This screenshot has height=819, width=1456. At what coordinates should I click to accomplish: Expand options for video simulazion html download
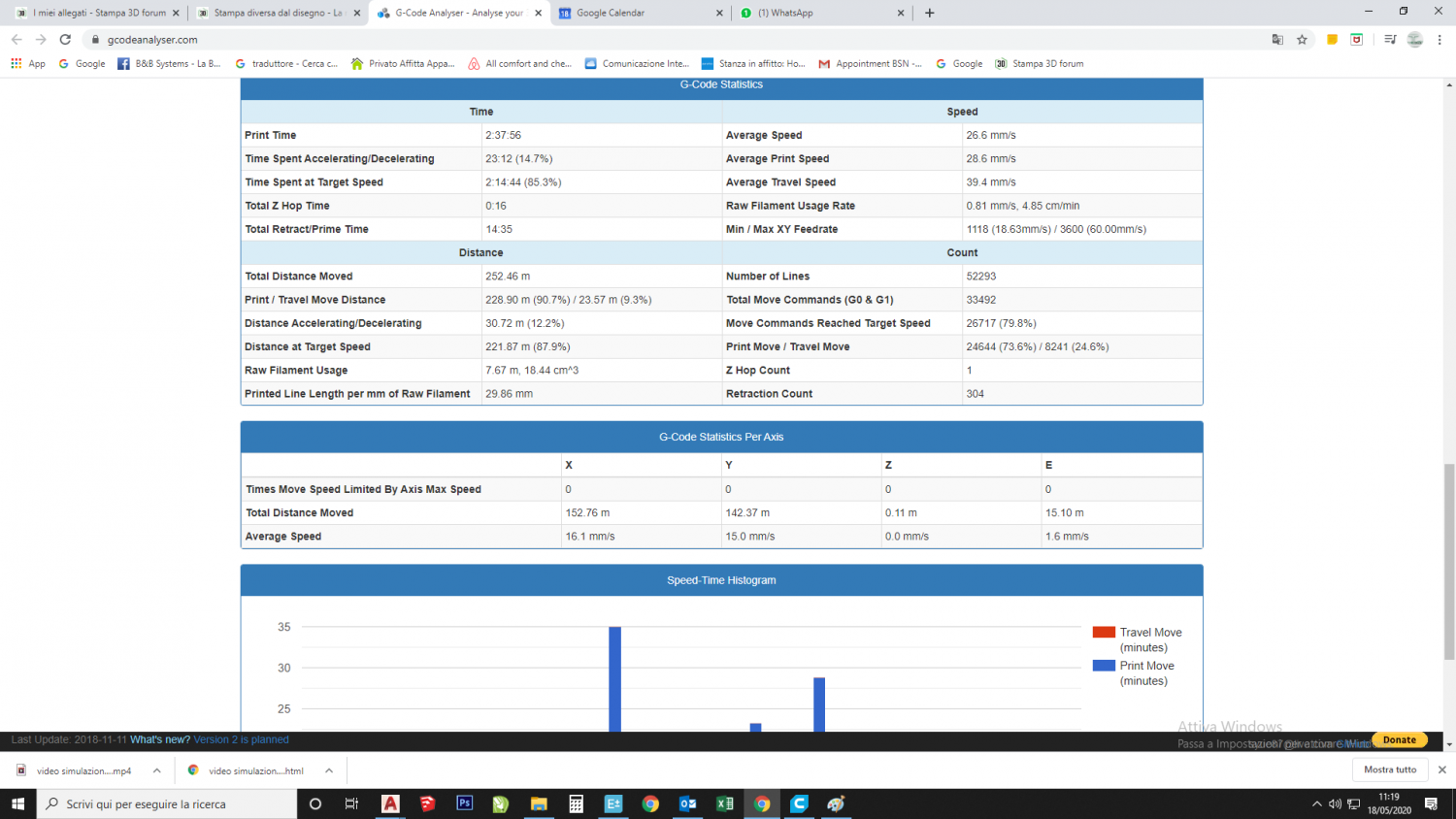[329, 770]
